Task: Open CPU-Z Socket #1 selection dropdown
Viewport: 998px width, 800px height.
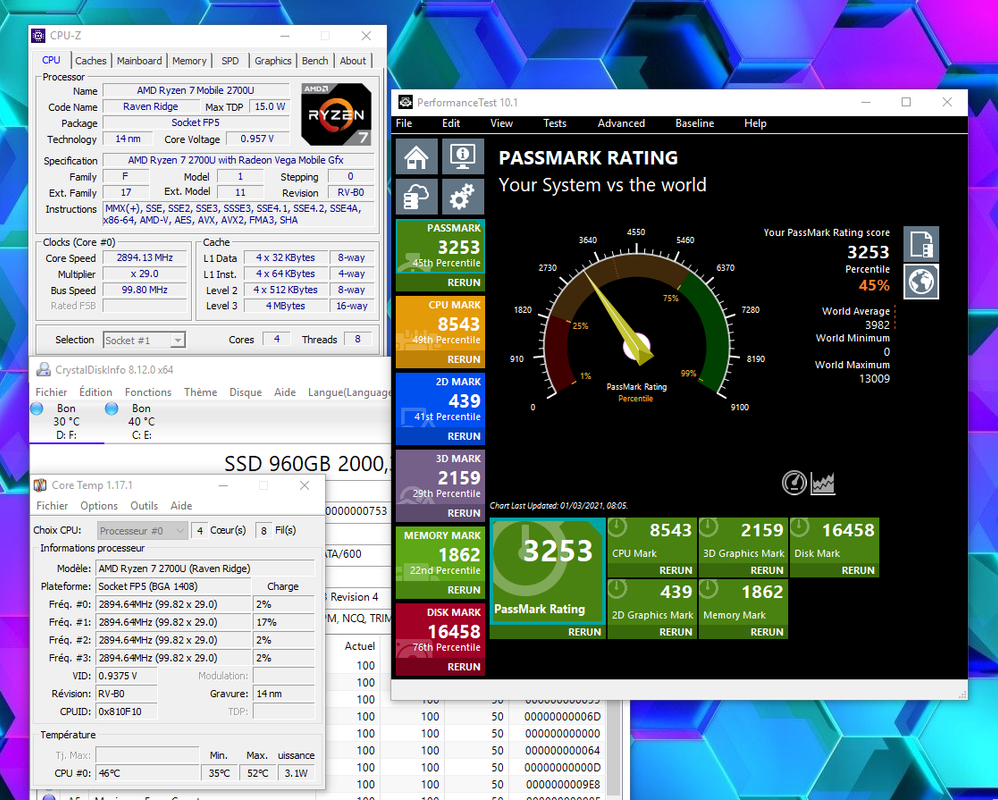Action: tap(144, 340)
